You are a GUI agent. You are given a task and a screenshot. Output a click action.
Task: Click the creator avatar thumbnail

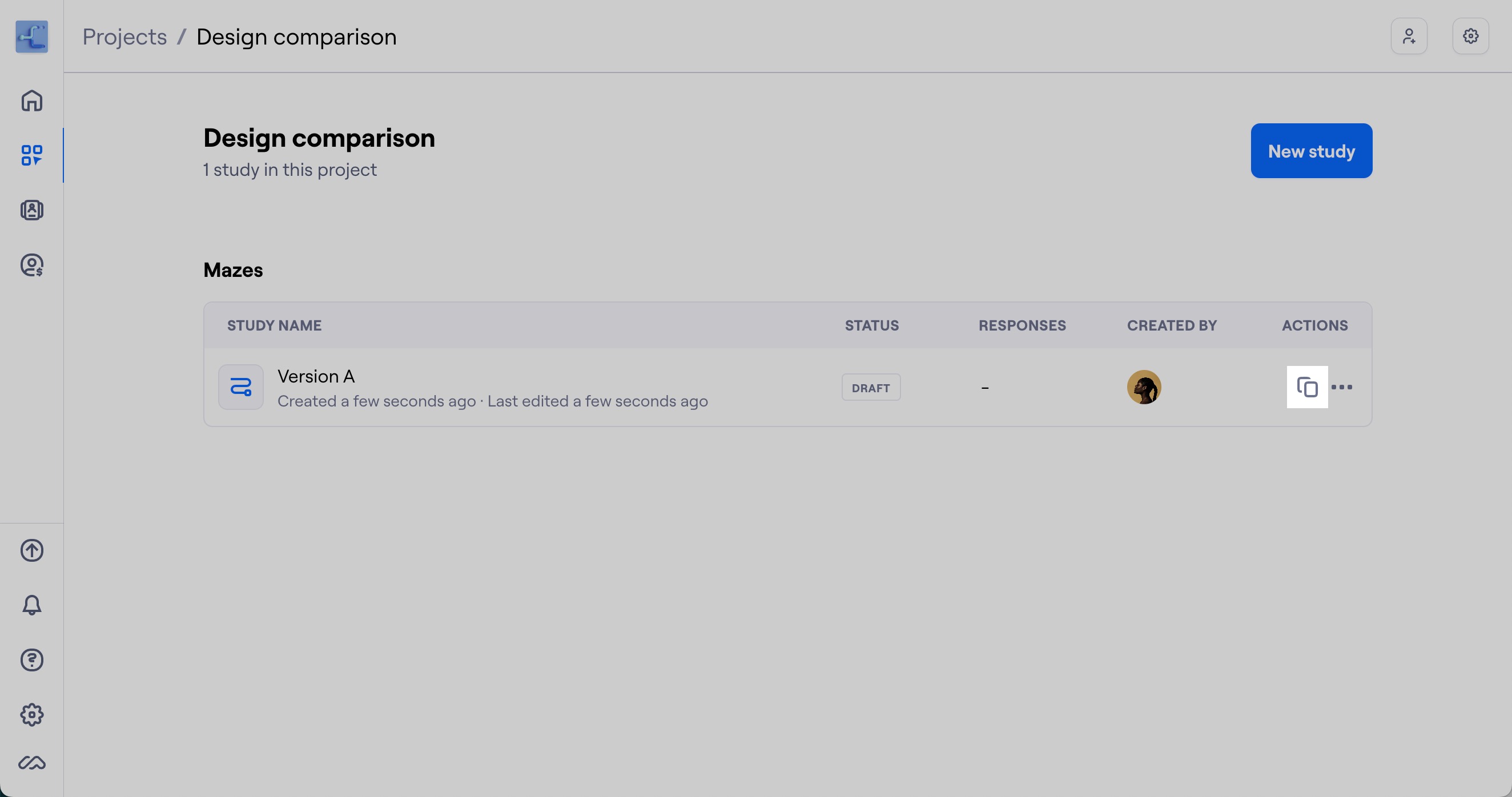tap(1144, 387)
